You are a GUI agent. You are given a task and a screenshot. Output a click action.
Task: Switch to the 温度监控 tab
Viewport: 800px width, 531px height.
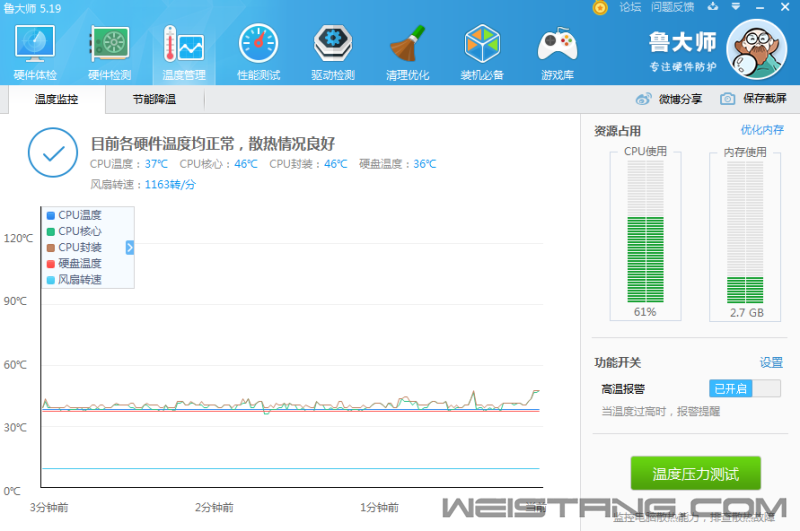57,99
